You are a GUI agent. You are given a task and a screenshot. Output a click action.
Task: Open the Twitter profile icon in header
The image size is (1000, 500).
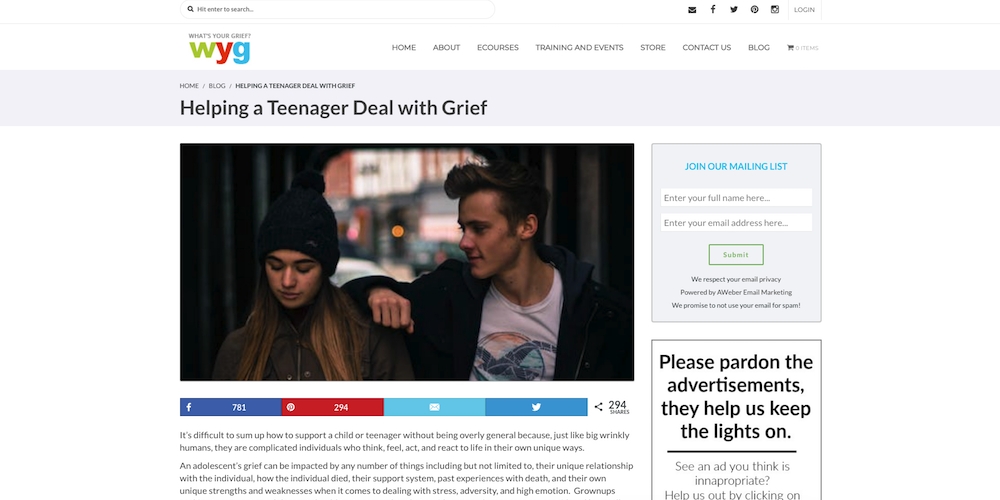tap(733, 10)
